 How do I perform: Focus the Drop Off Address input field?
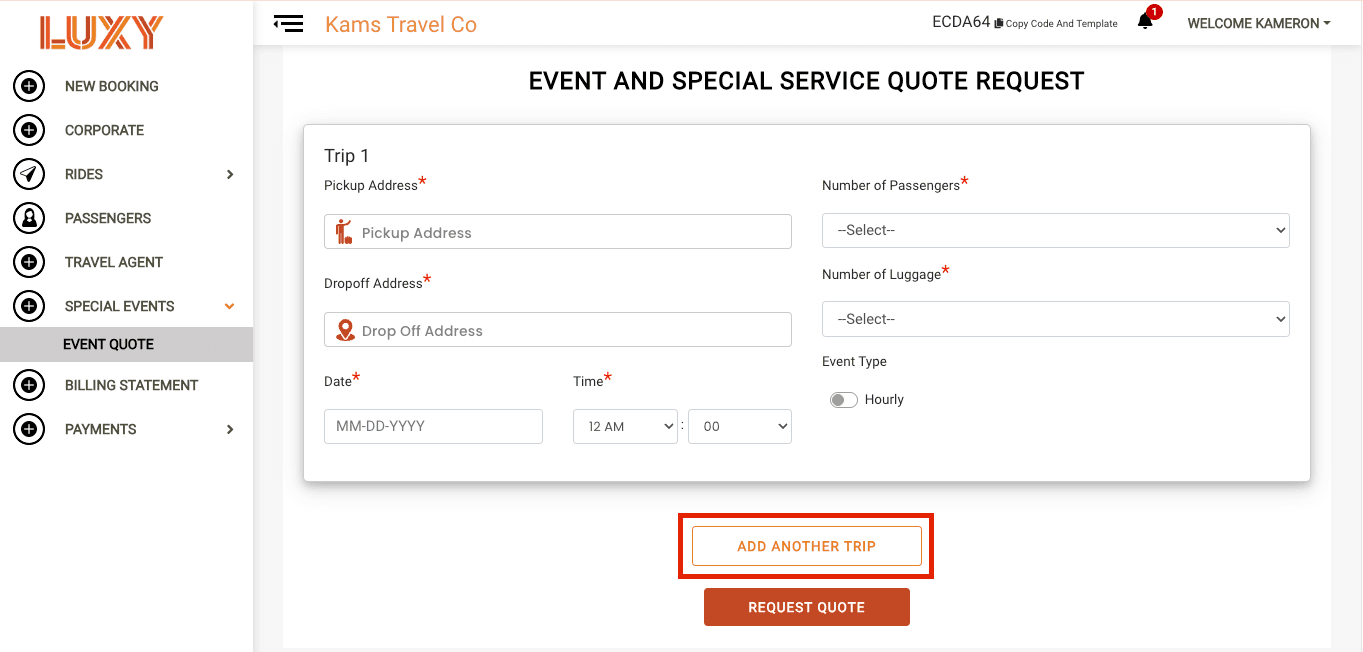[x=558, y=330]
